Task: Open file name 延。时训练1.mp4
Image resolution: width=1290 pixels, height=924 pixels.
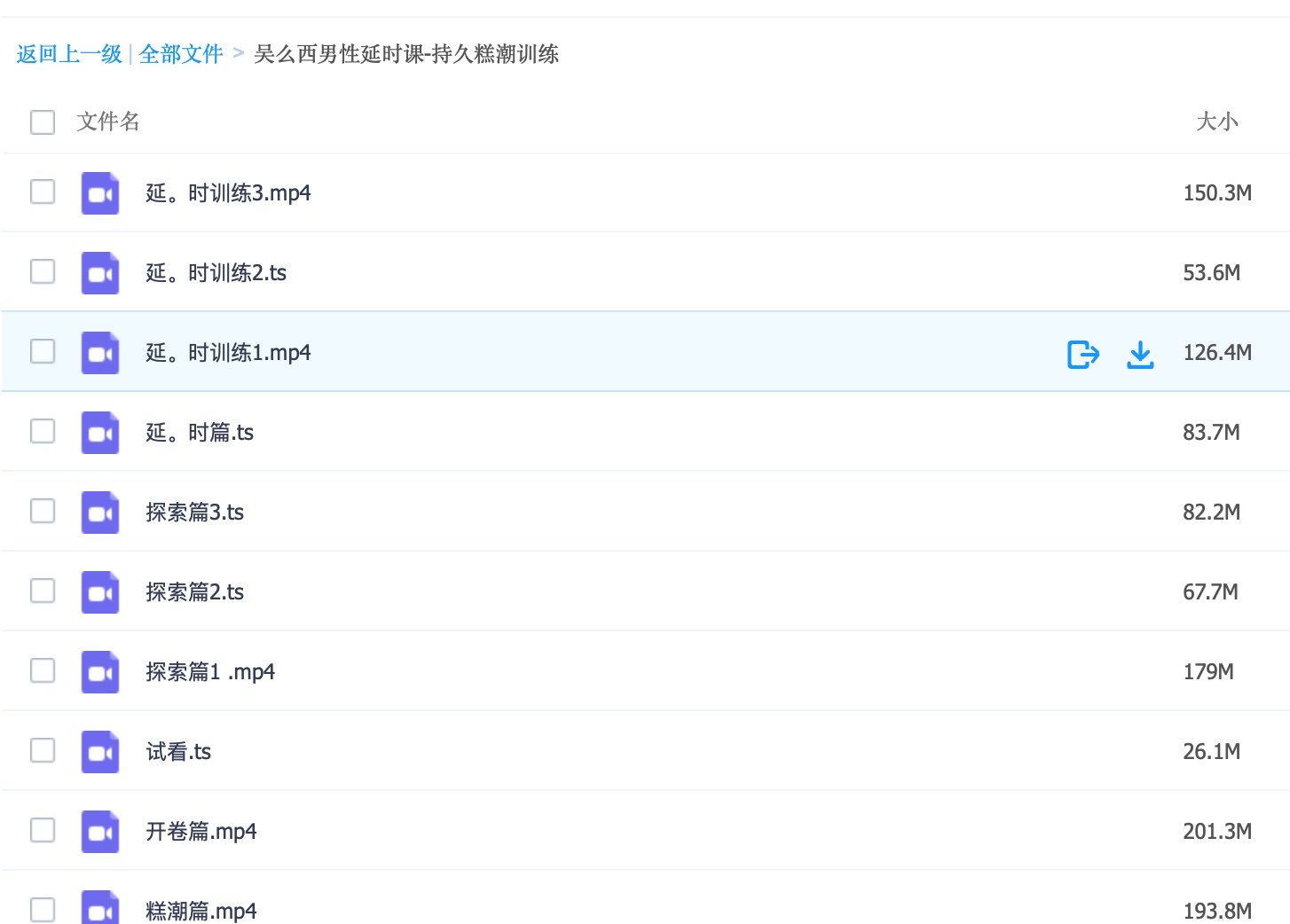Action: click(228, 353)
